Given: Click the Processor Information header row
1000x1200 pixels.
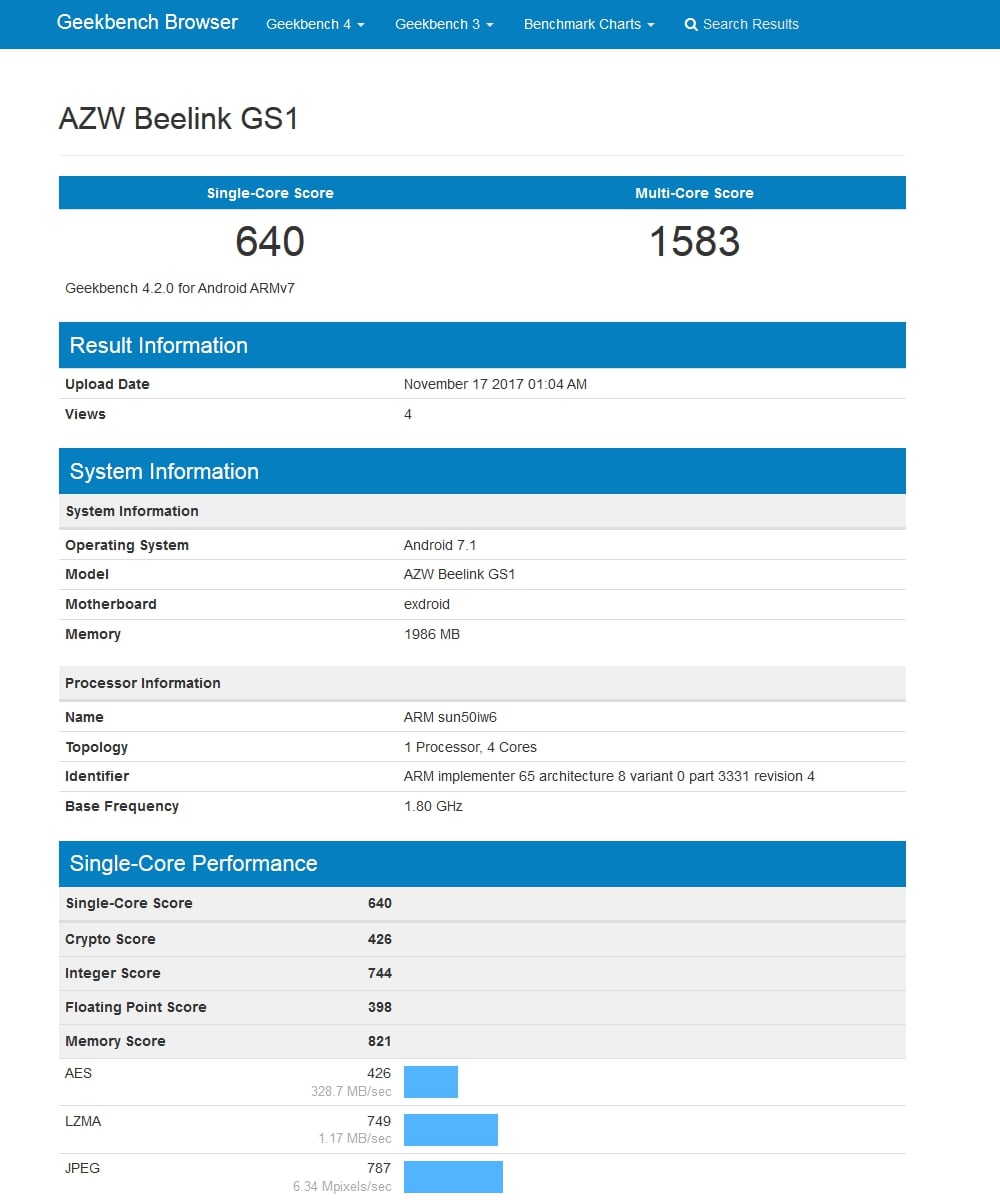Looking at the screenshot, I should pyautogui.click(x=143, y=683).
